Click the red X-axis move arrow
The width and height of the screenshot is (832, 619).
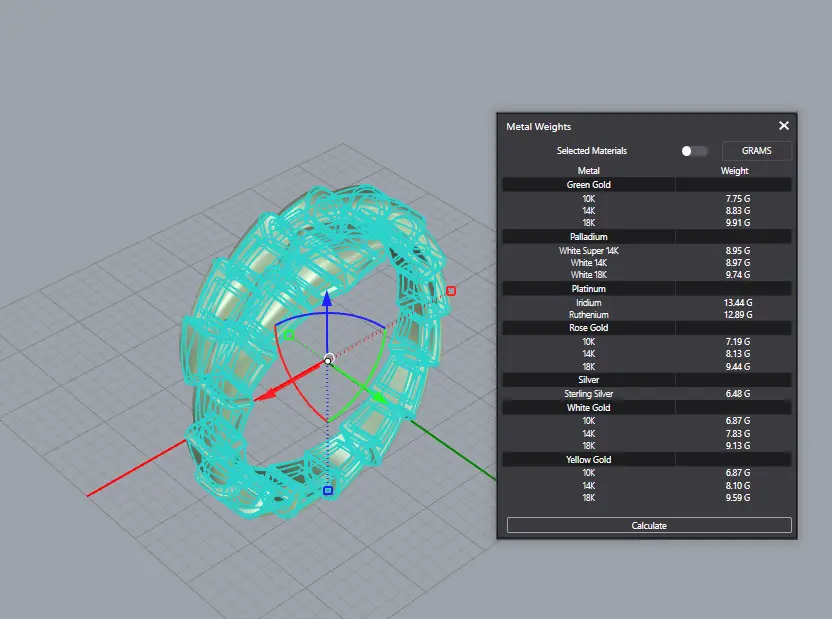260,396
